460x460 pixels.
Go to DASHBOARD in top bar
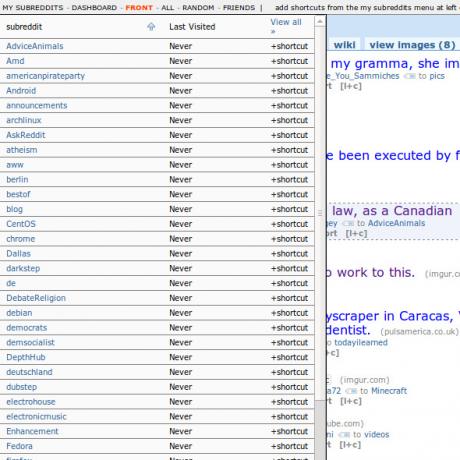click(94, 8)
